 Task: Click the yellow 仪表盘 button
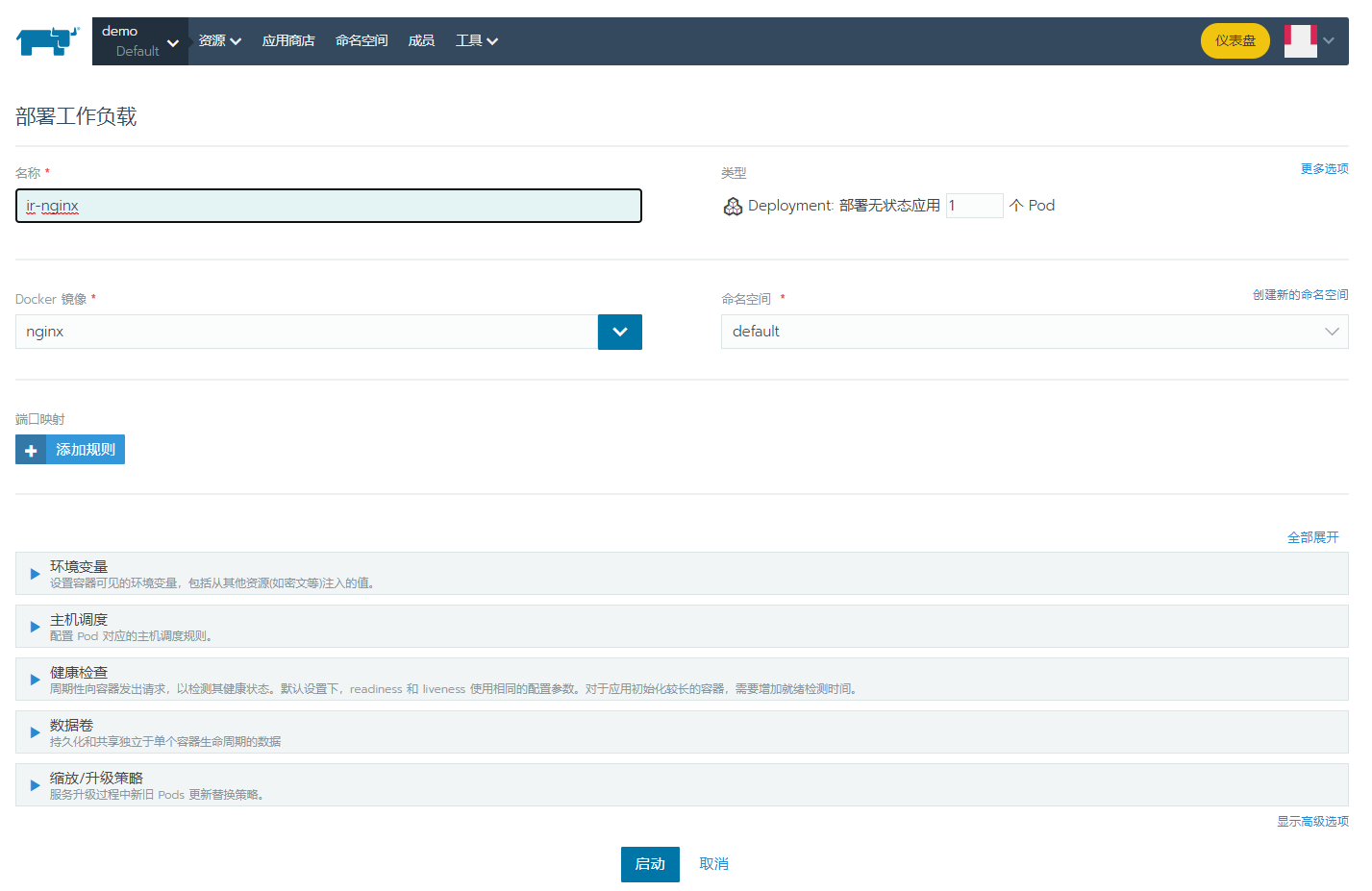click(1235, 41)
